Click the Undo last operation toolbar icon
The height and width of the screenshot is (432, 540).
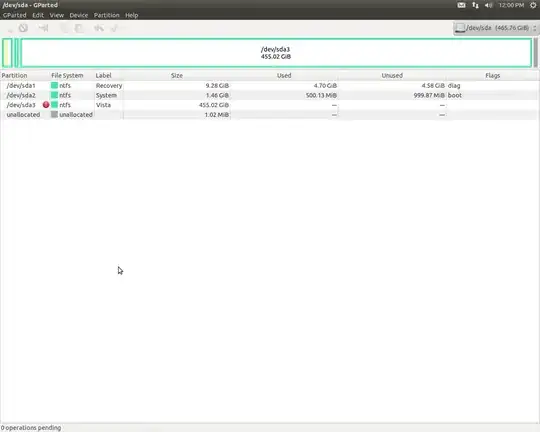[x=99, y=28]
